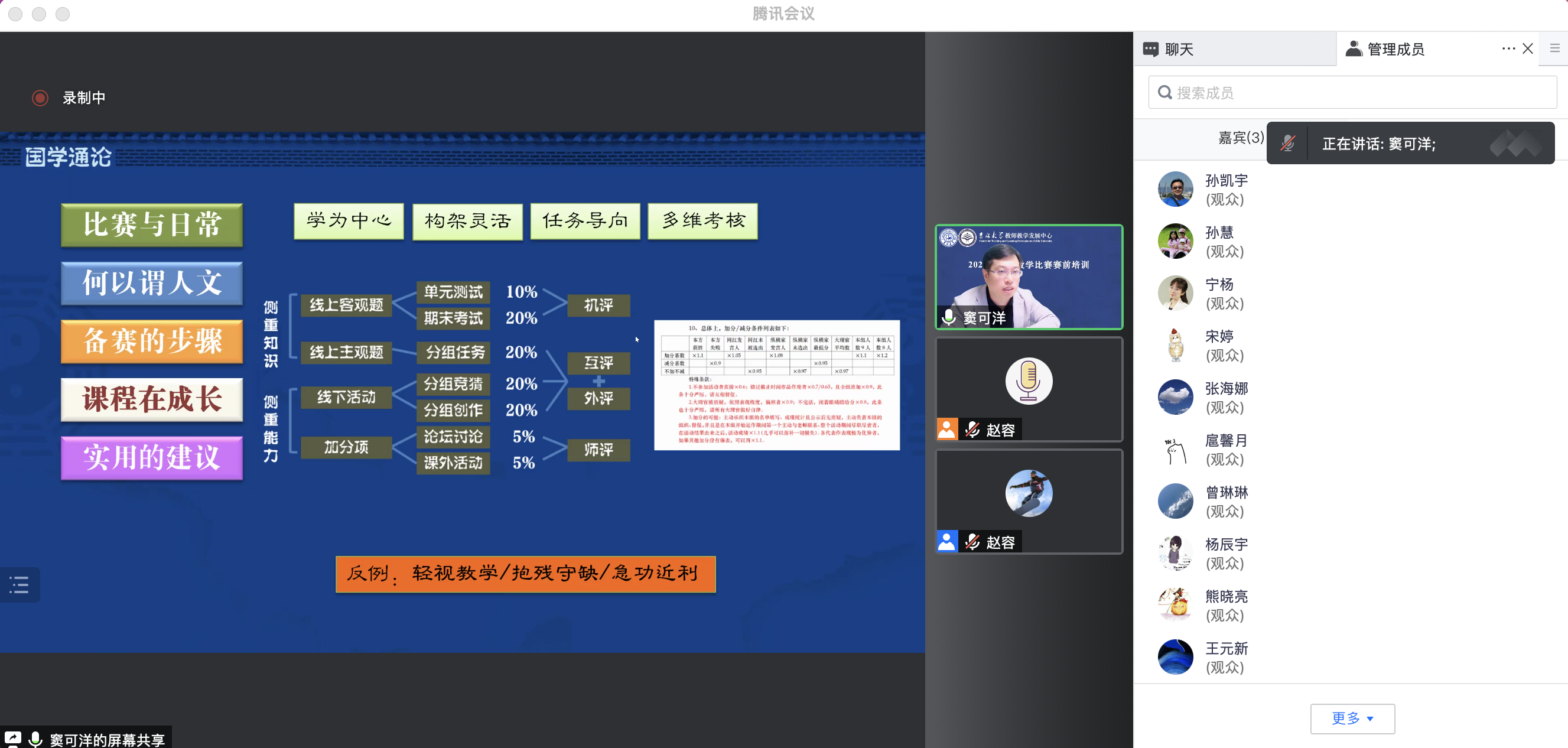This screenshot has height=748, width=1568.
Task: Click the red recording indicator icon
Action: tap(40, 97)
